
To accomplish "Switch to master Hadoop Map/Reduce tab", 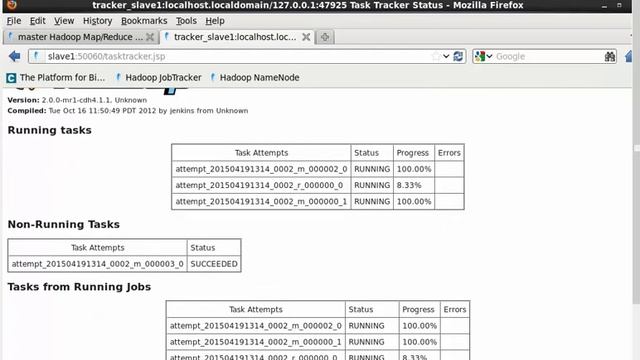I will [81, 37].
